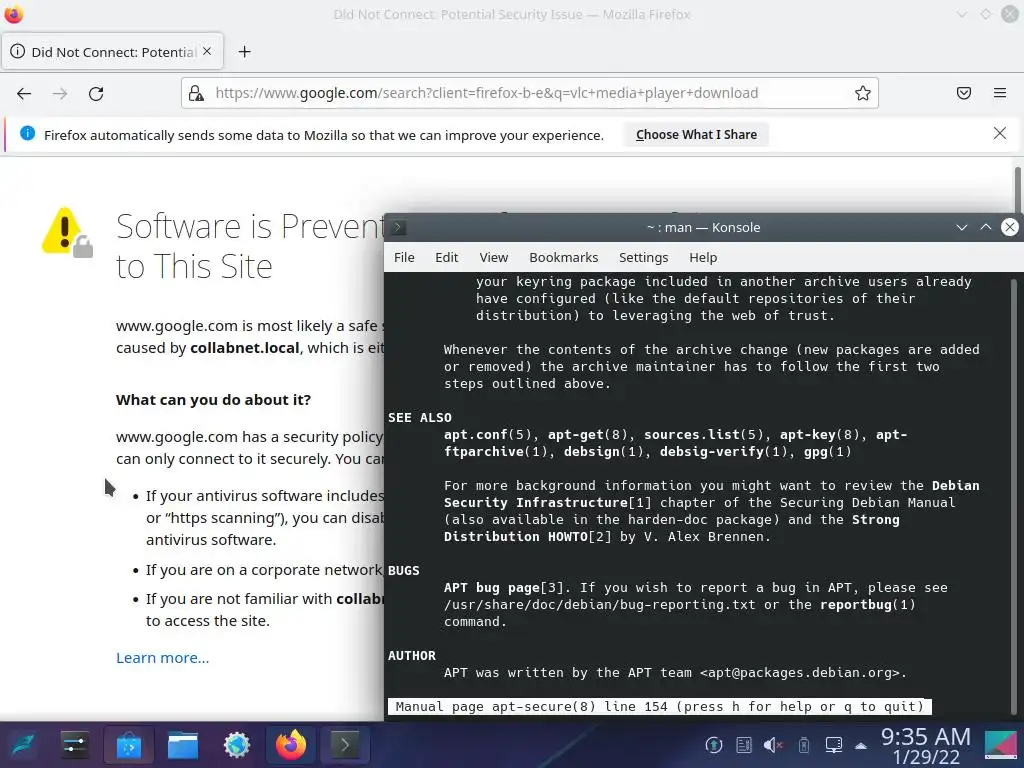Image resolution: width=1024 pixels, height=768 pixels.
Task: Close the Konsole window
Action: point(1010,227)
